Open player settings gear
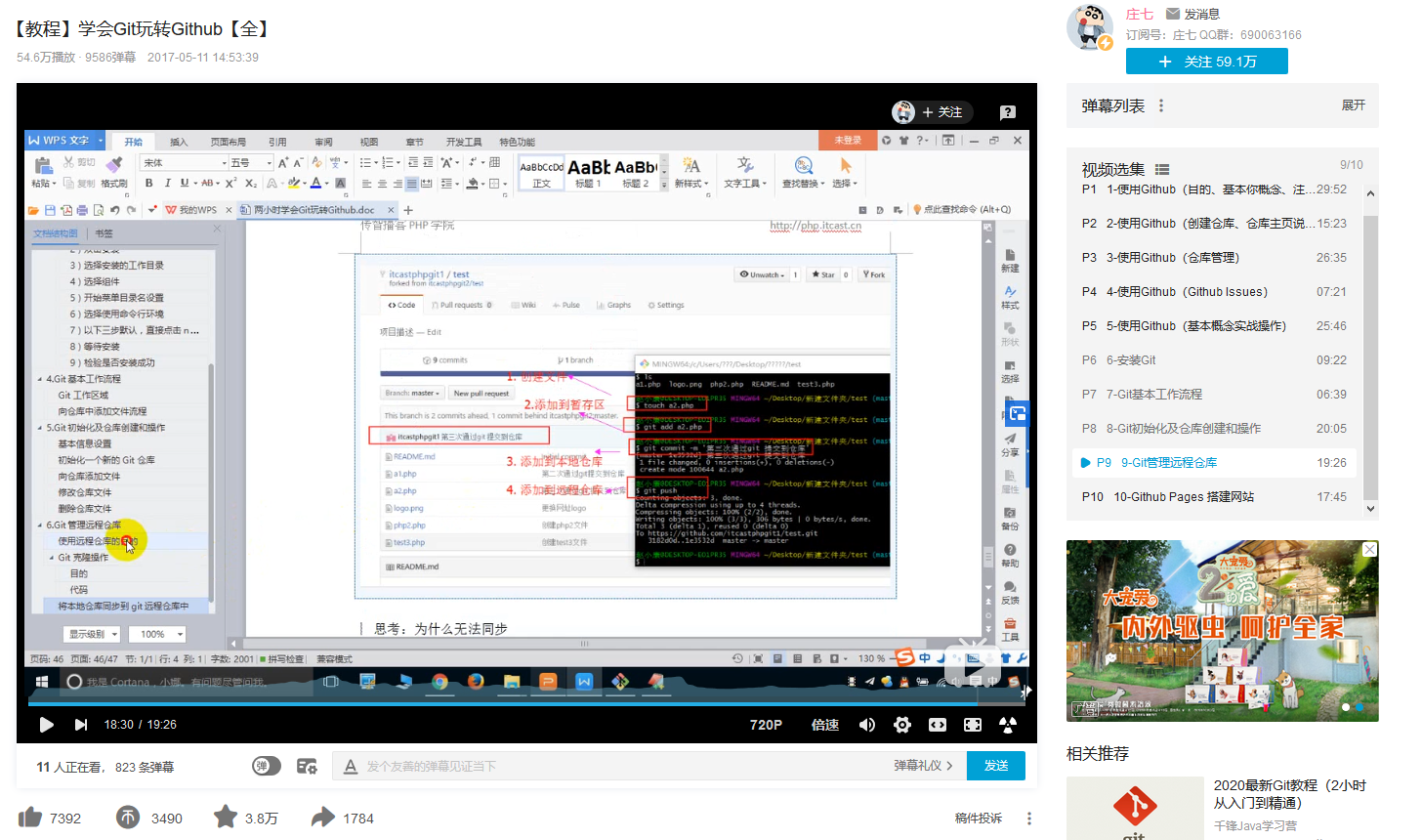 902,725
